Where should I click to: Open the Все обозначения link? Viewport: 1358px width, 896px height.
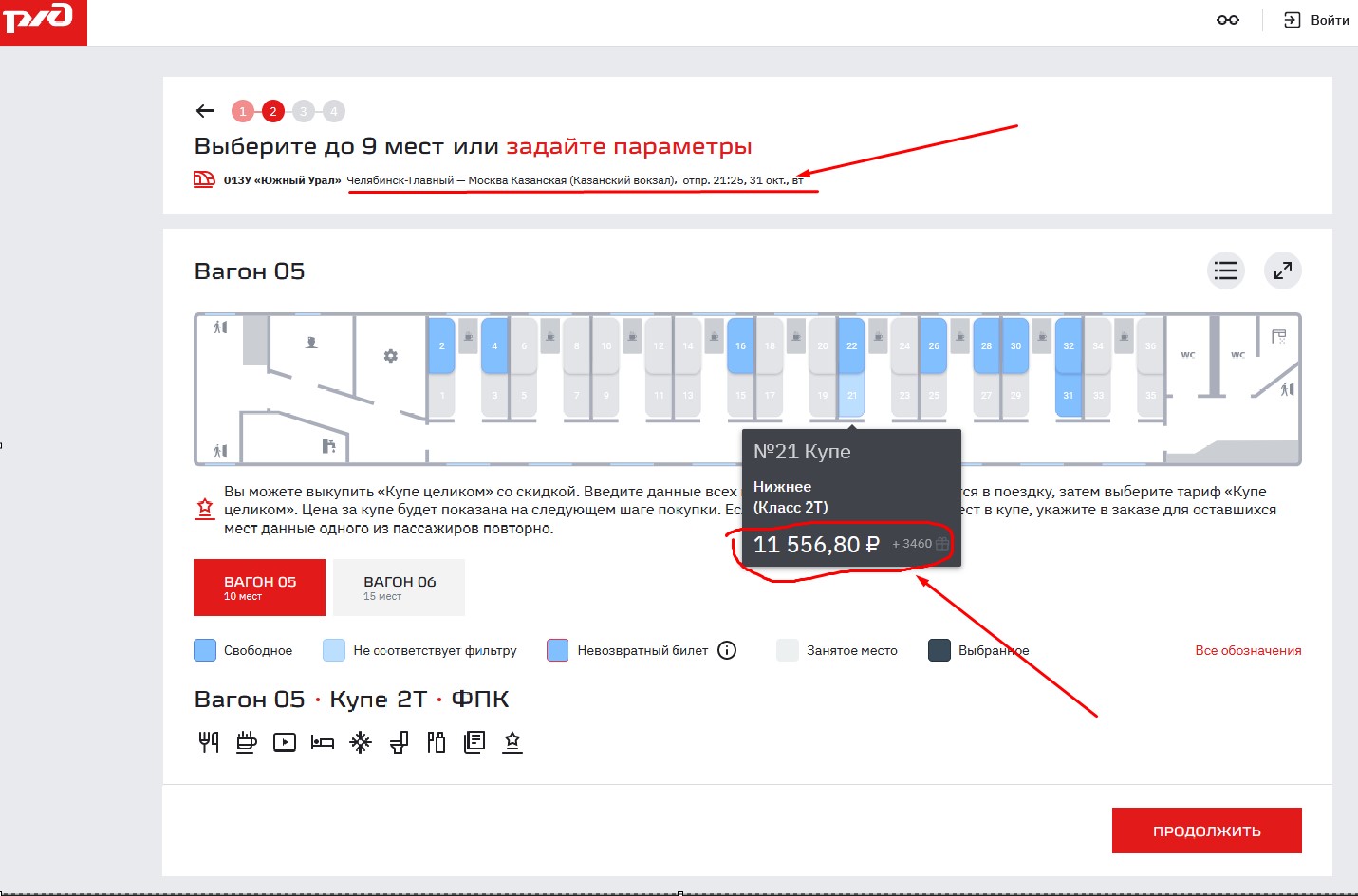point(1248,650)
